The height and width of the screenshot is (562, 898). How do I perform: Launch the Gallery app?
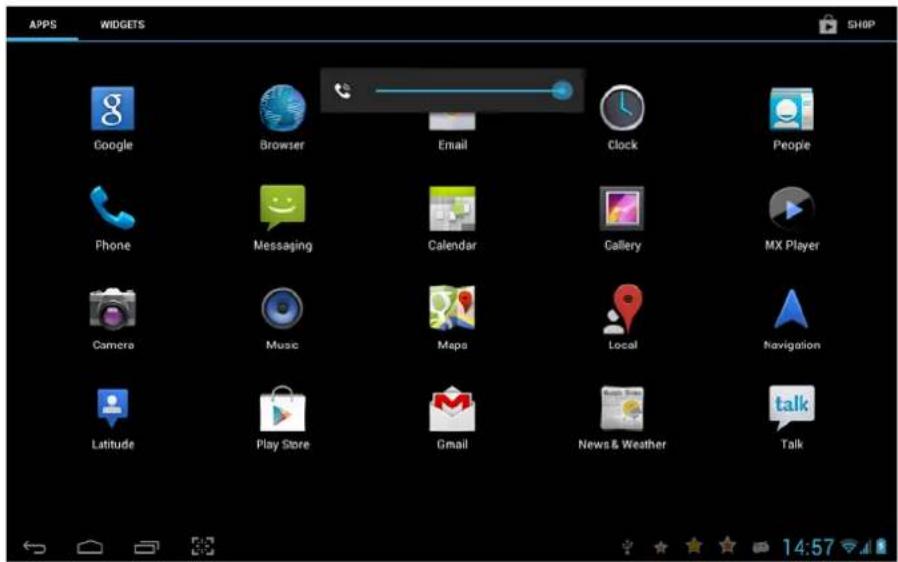622,209
